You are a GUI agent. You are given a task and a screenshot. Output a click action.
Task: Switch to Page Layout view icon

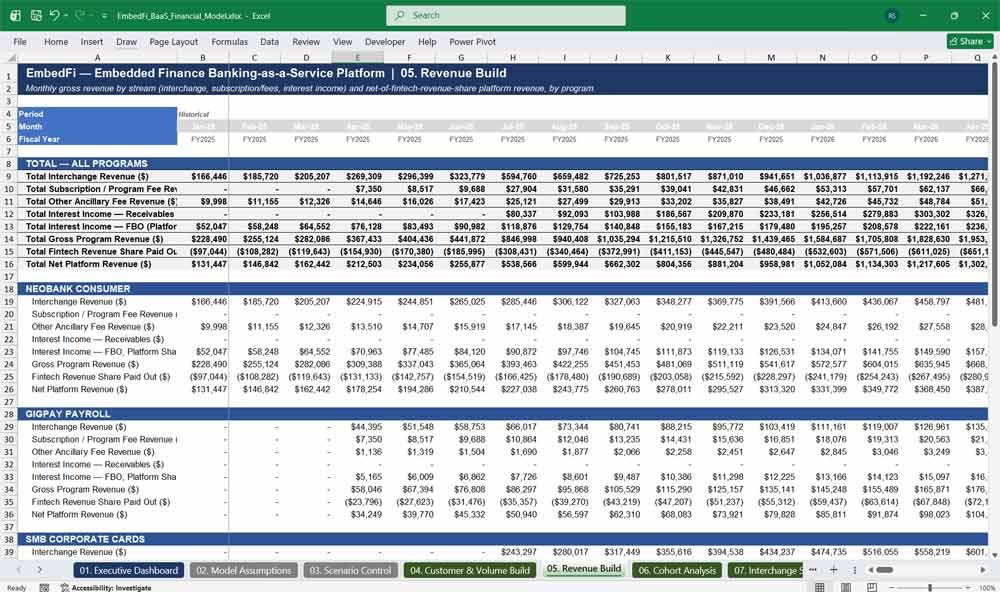coord(846,588)
